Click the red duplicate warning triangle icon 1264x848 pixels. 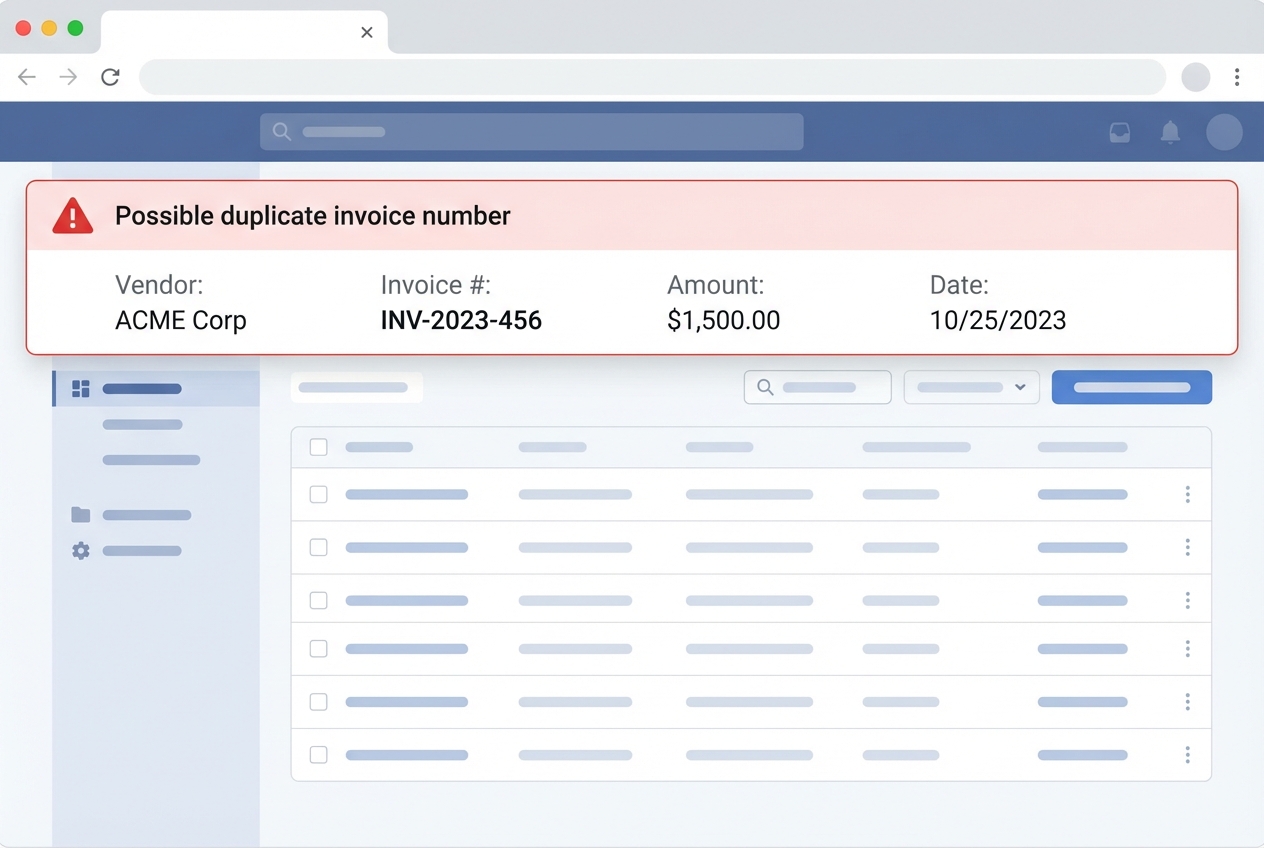tap(72, 215)
